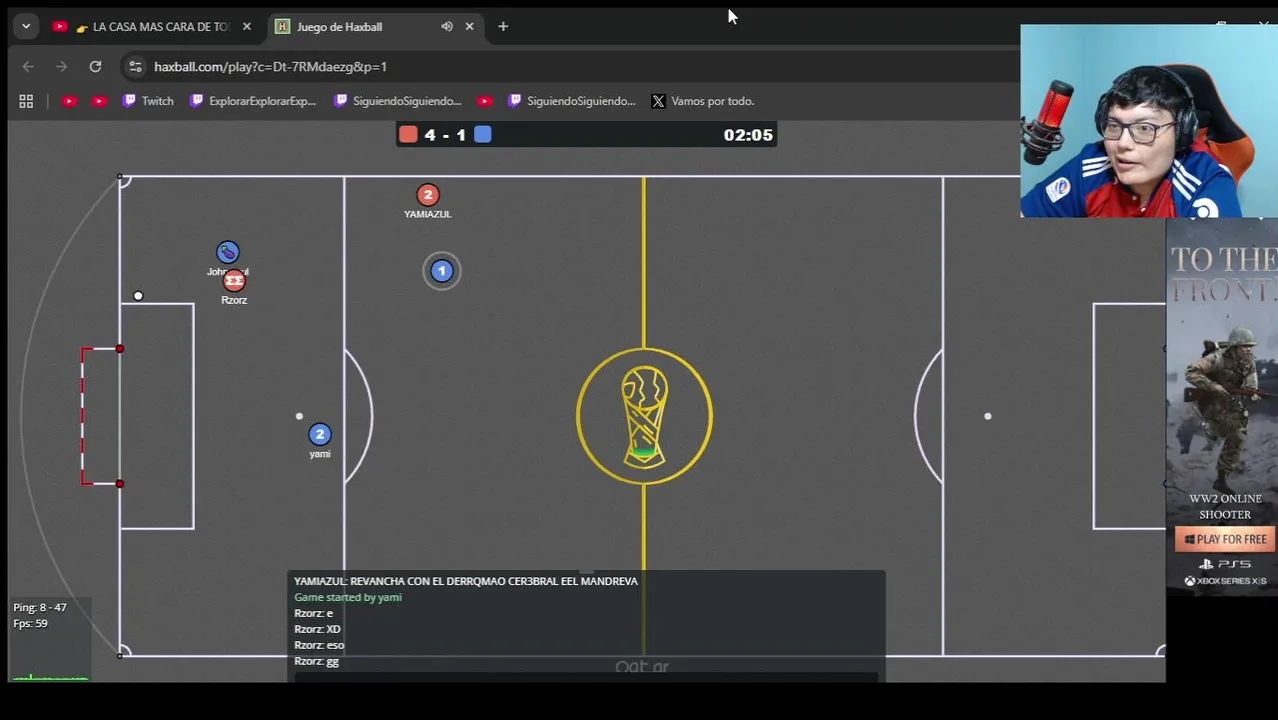The image size is (1278, 720).
Task: Click the chat line Rzorz: e
Action: tap(313, 613)
